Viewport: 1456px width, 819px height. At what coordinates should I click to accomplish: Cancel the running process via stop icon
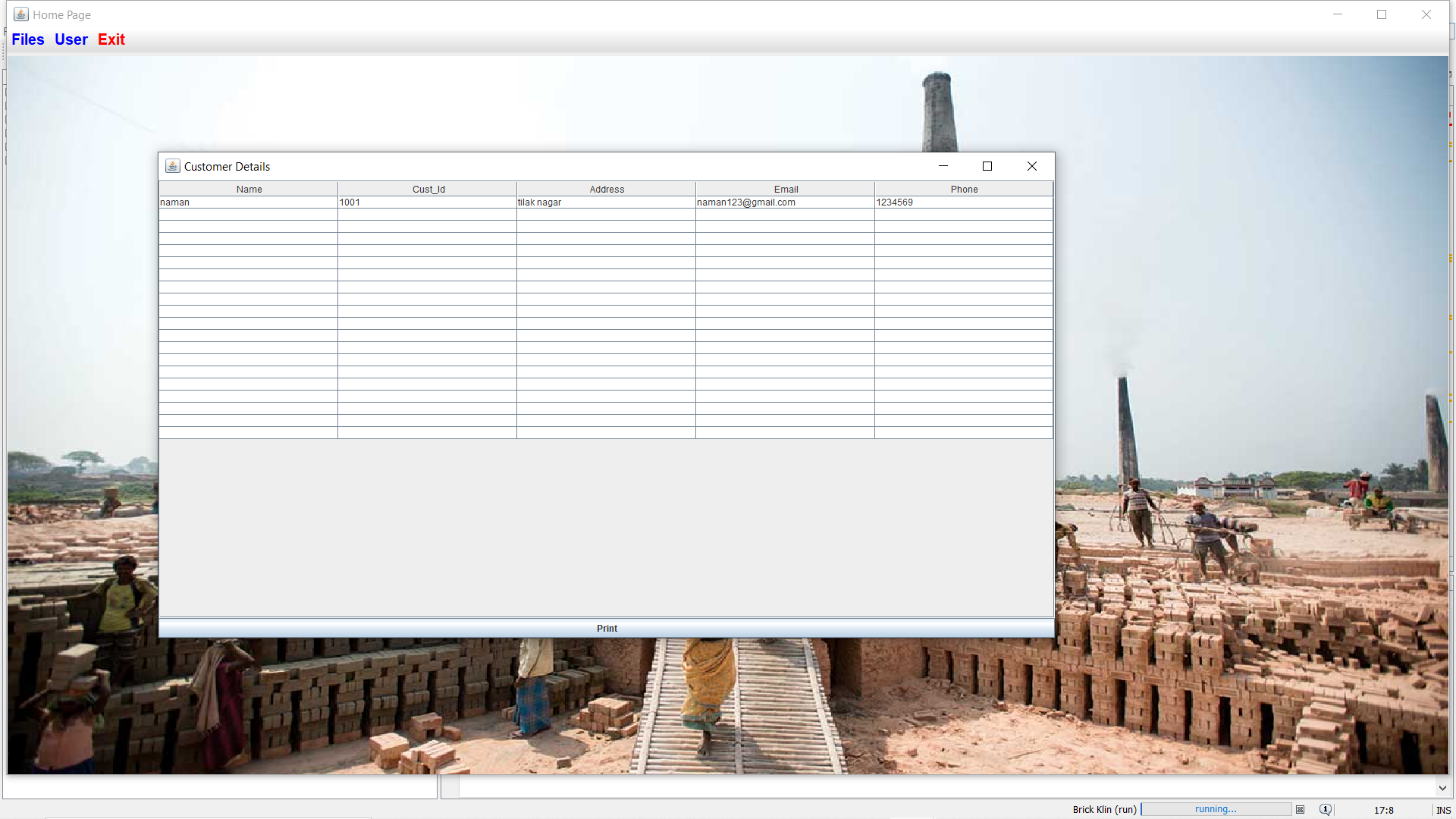click(x=1300, y=809)
